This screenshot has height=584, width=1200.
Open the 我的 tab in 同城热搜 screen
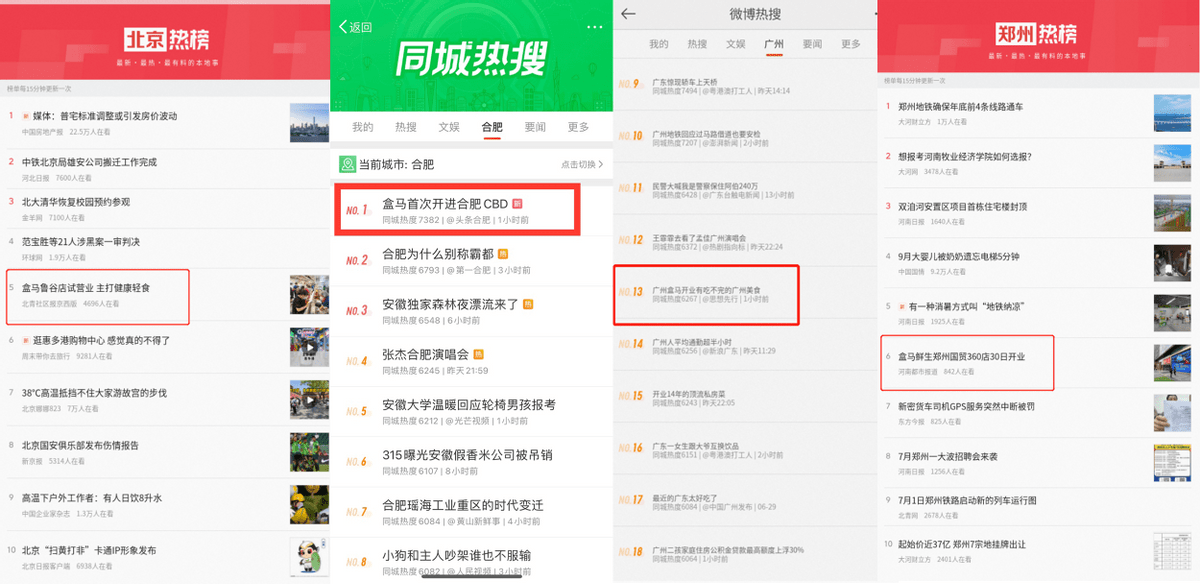(363, 127)
